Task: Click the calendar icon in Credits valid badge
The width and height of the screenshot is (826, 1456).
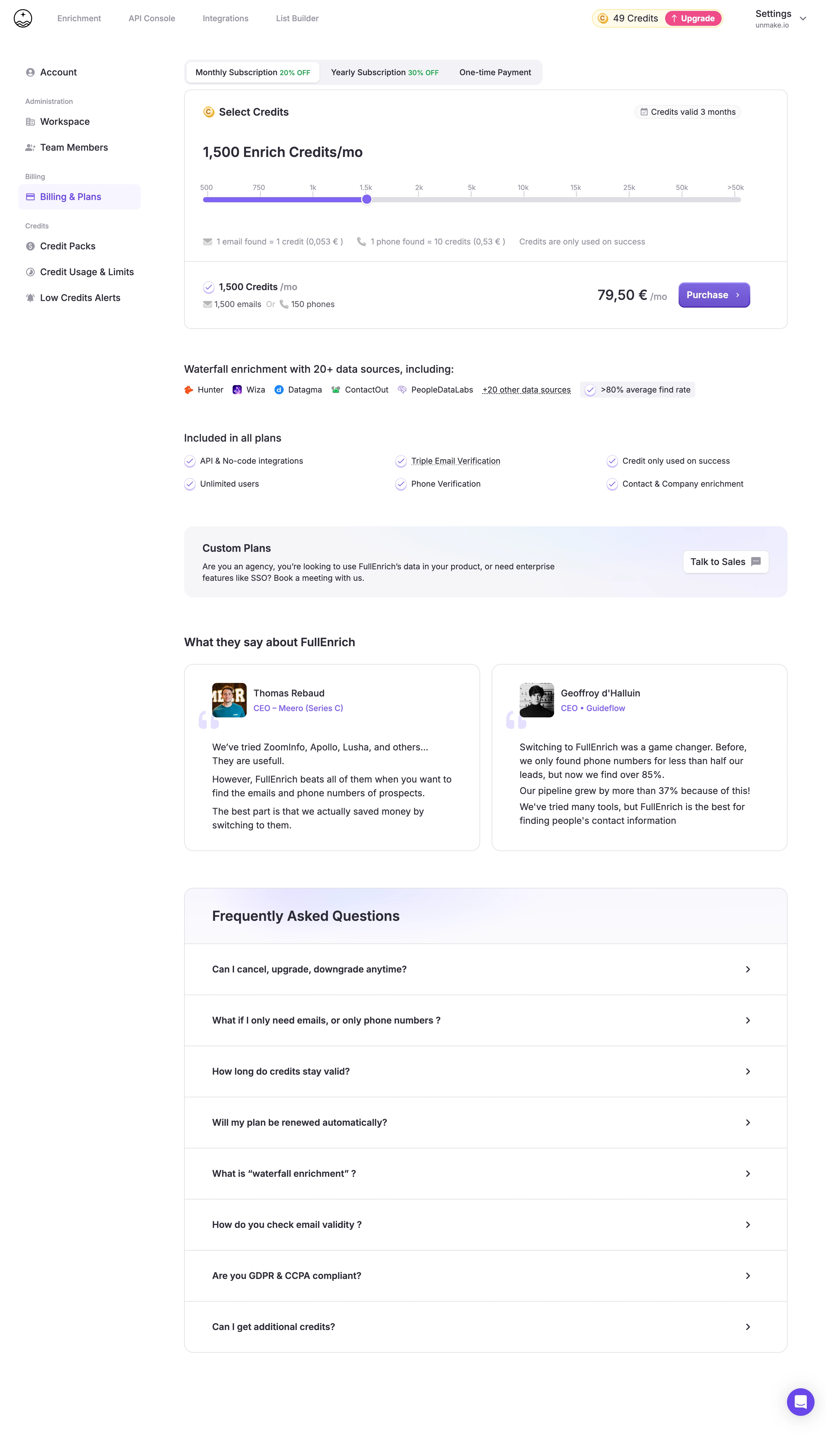Action: pos(644,112)
